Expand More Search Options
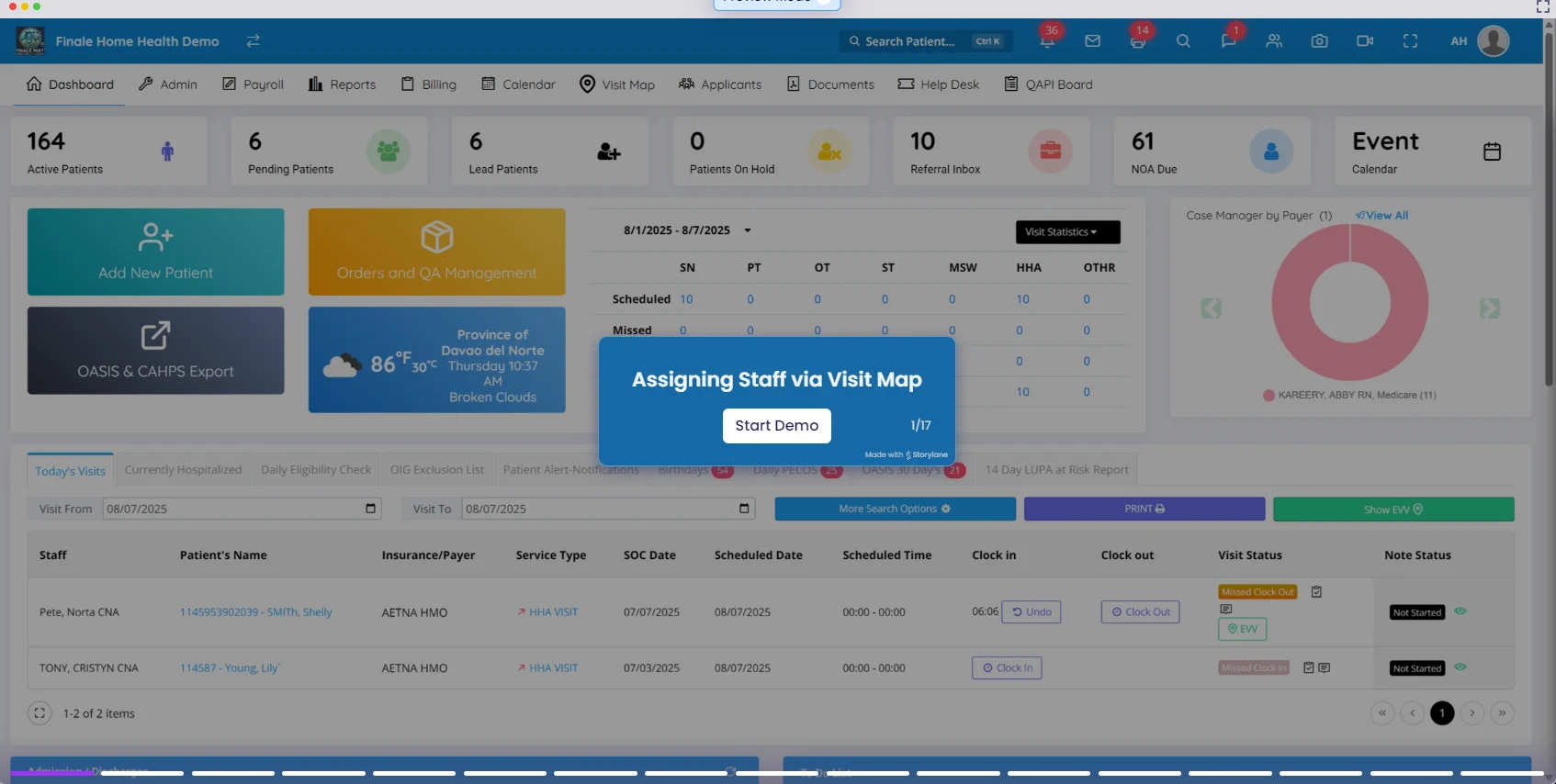Image resolution: width=1556 pixels, height=784 pixels. coord(894,510)
